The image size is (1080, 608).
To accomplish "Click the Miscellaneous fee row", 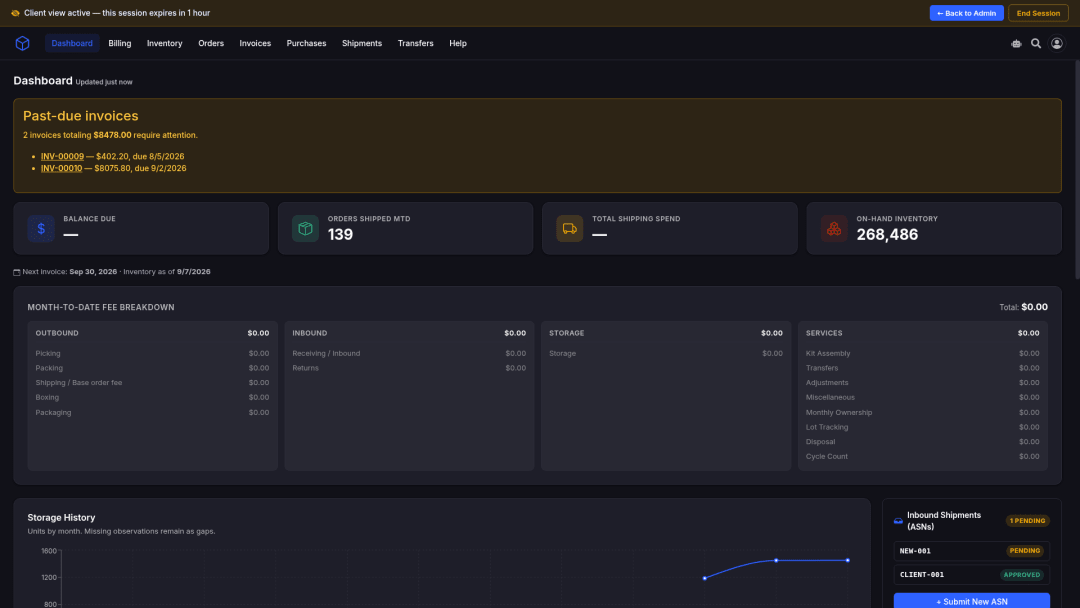I will (x=922, y=397).
